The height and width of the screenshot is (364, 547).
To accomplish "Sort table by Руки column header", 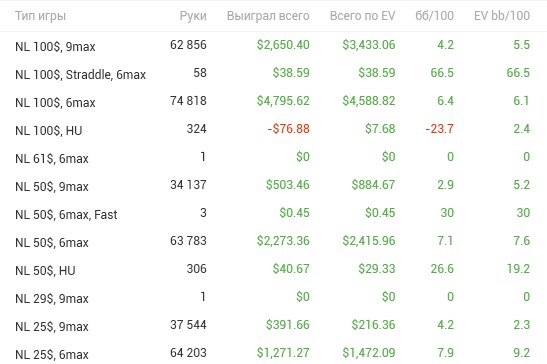I will (193, 16).
